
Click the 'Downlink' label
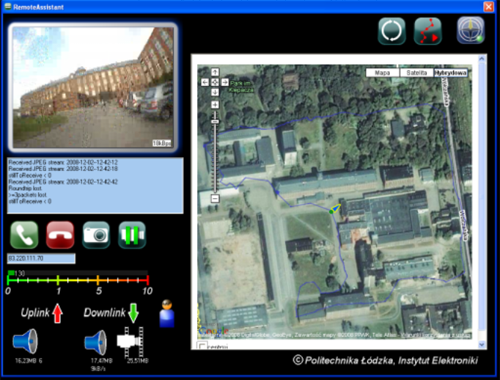click(104, 313)
